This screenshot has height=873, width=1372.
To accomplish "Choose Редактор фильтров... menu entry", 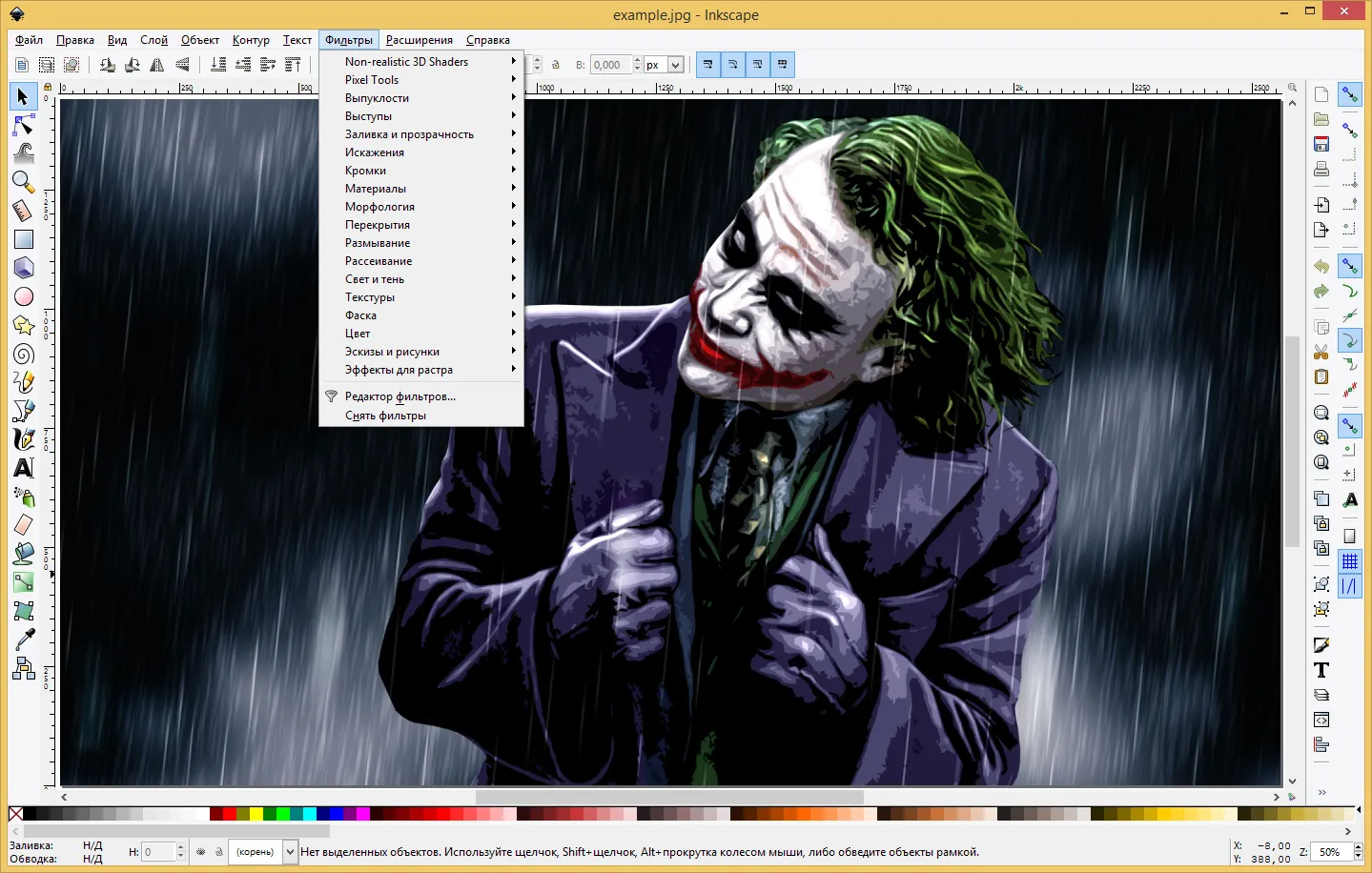I will (x=421, y=396).
